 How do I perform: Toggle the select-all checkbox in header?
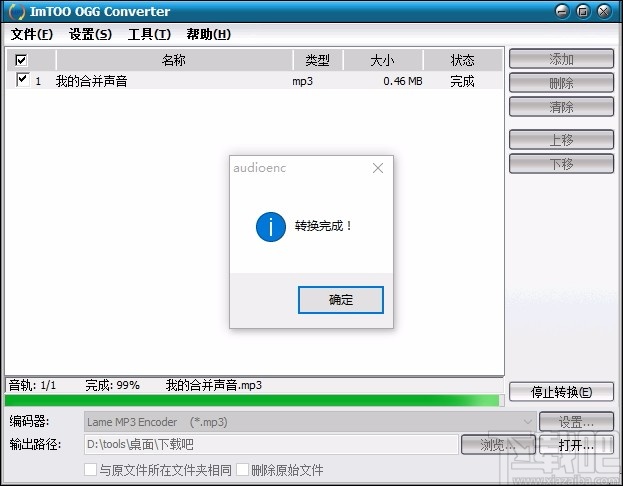[21, 60]
